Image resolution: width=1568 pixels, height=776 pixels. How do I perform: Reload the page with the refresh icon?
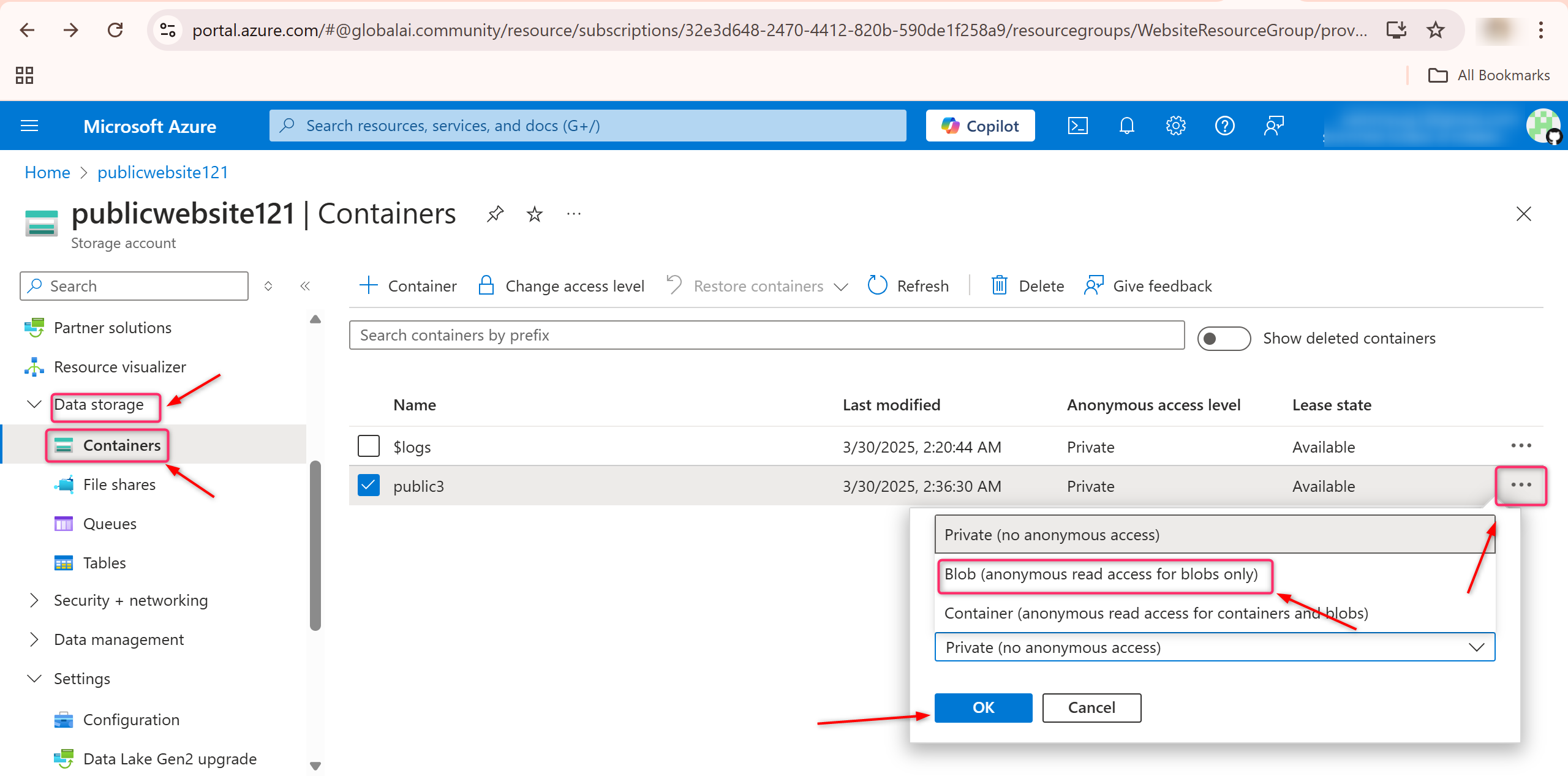(x=115, y=30)
